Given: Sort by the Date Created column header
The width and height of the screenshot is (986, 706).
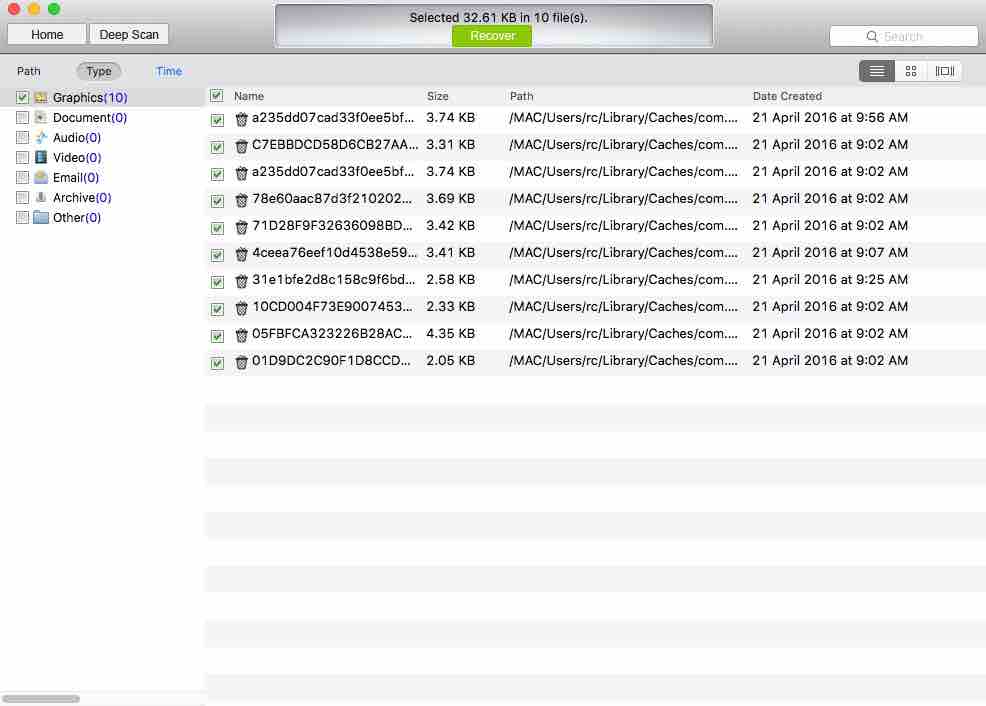Looking at the screenshot, I should click(787, 96).
